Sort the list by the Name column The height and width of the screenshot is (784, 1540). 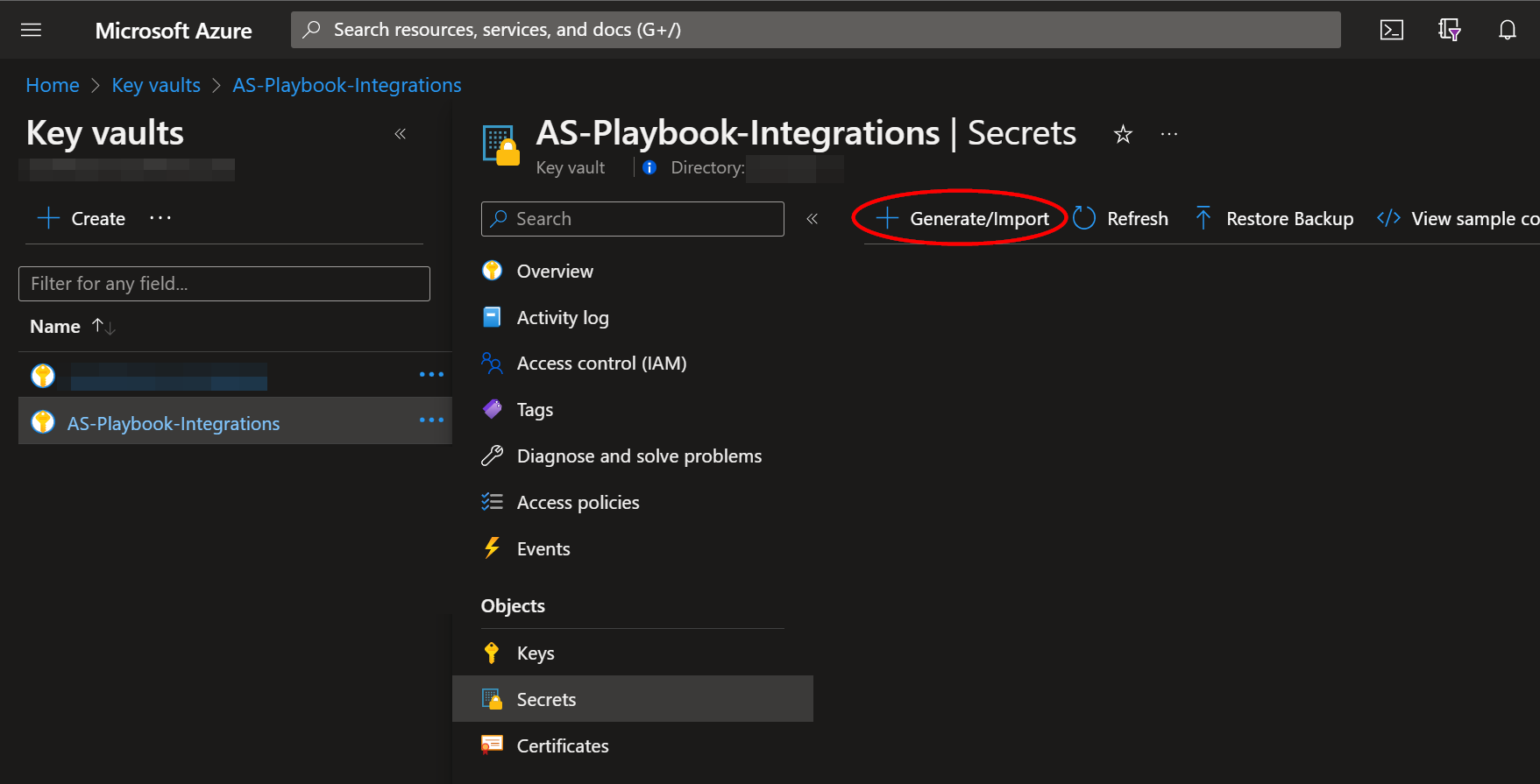tap(73, 327)
